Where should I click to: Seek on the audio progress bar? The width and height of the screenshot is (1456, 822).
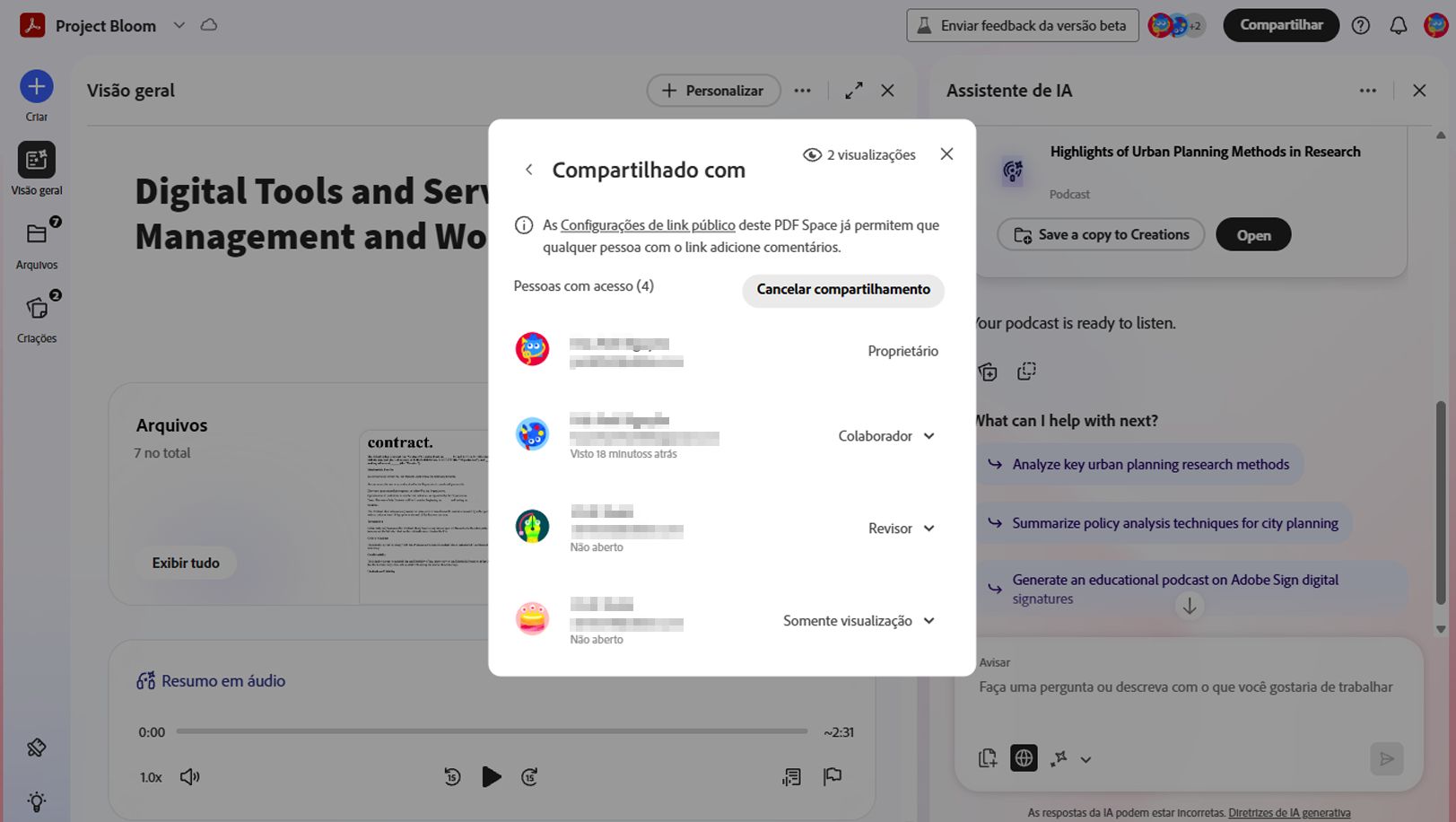(x=492, y=731)
